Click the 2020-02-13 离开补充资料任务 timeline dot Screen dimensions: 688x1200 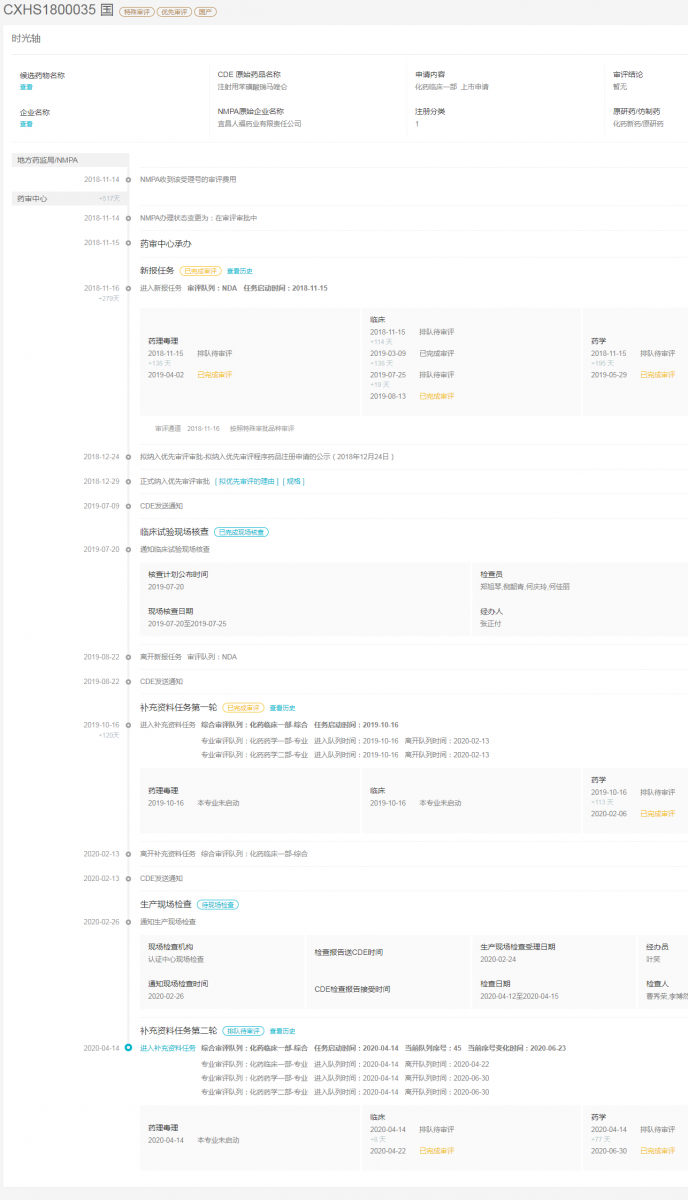[128, 854]
